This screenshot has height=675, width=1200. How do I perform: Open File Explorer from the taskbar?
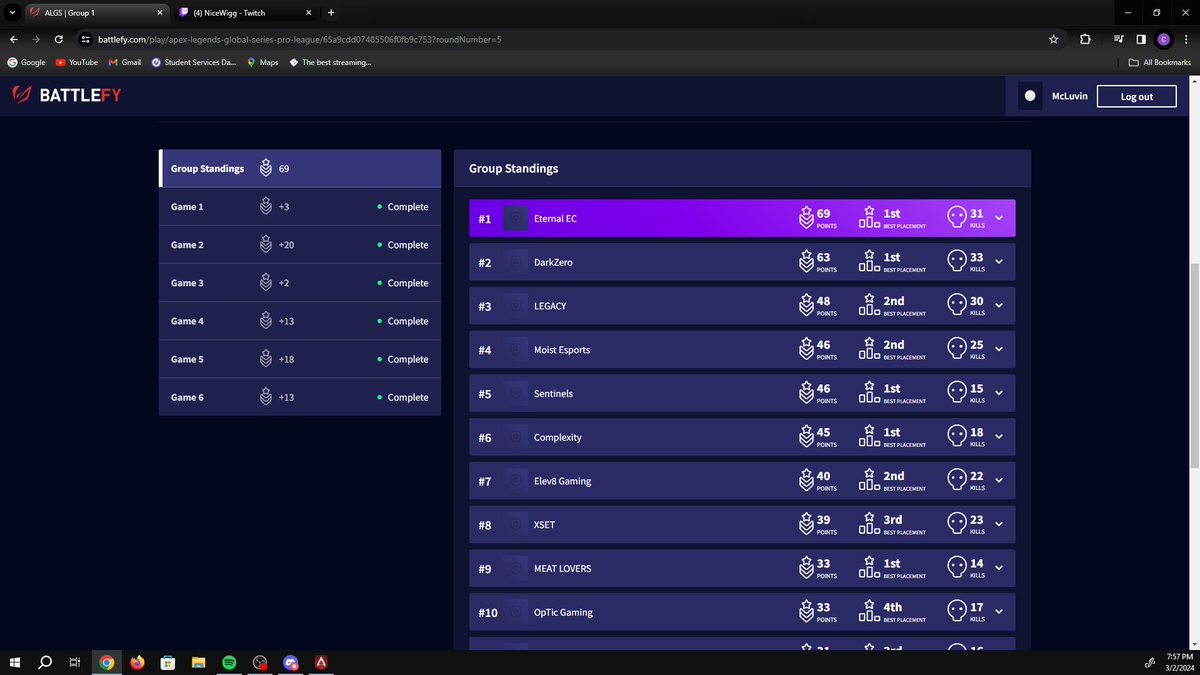coord(198,662)
